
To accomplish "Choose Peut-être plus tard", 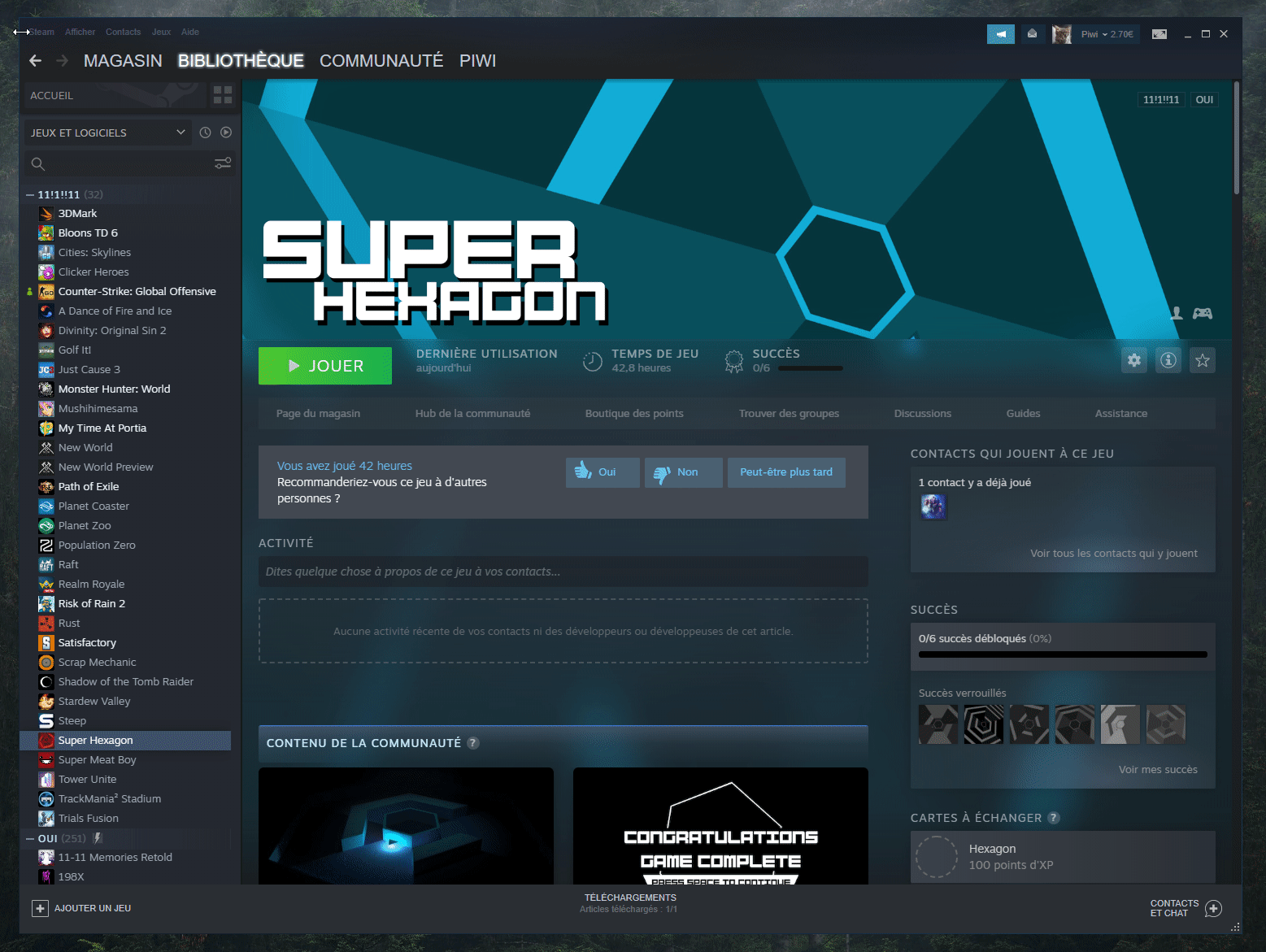I will point(786,472).
